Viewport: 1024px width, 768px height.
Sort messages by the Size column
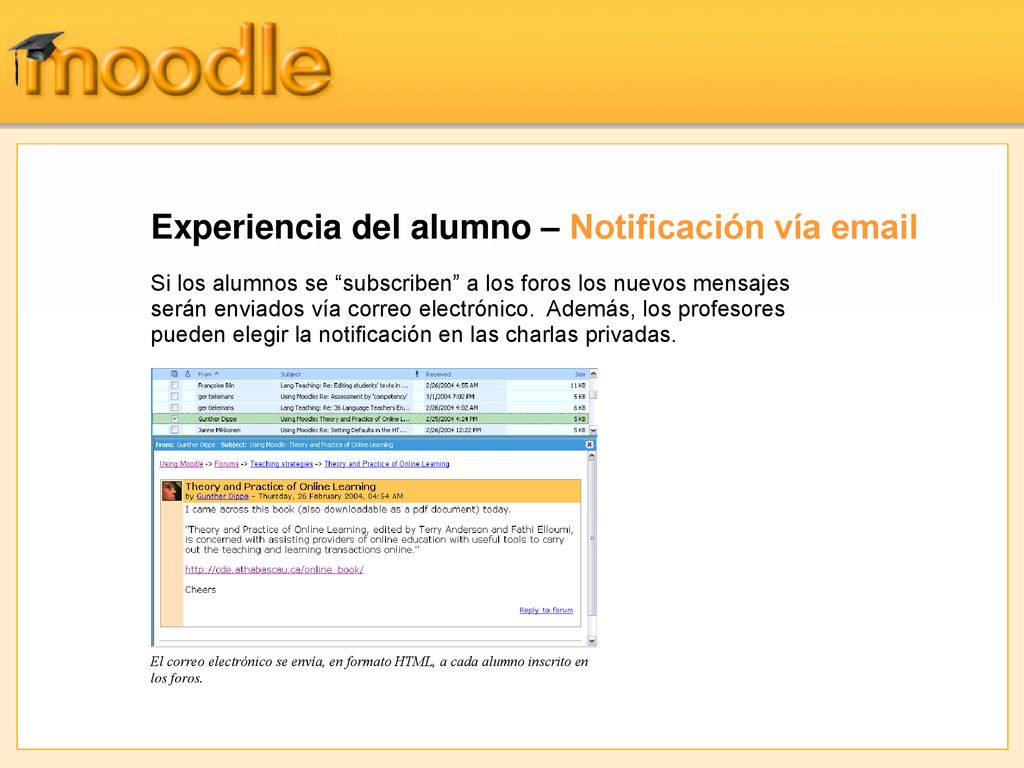point(580,374)
